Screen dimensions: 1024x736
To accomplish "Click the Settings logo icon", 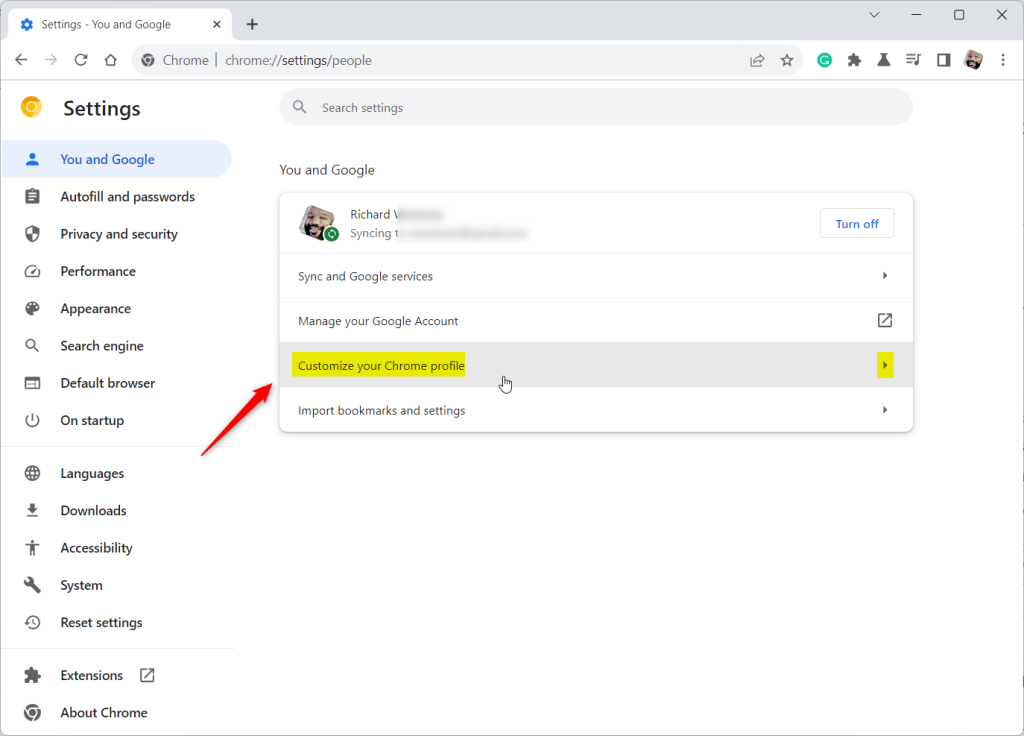I will click(x=31, y=106).
